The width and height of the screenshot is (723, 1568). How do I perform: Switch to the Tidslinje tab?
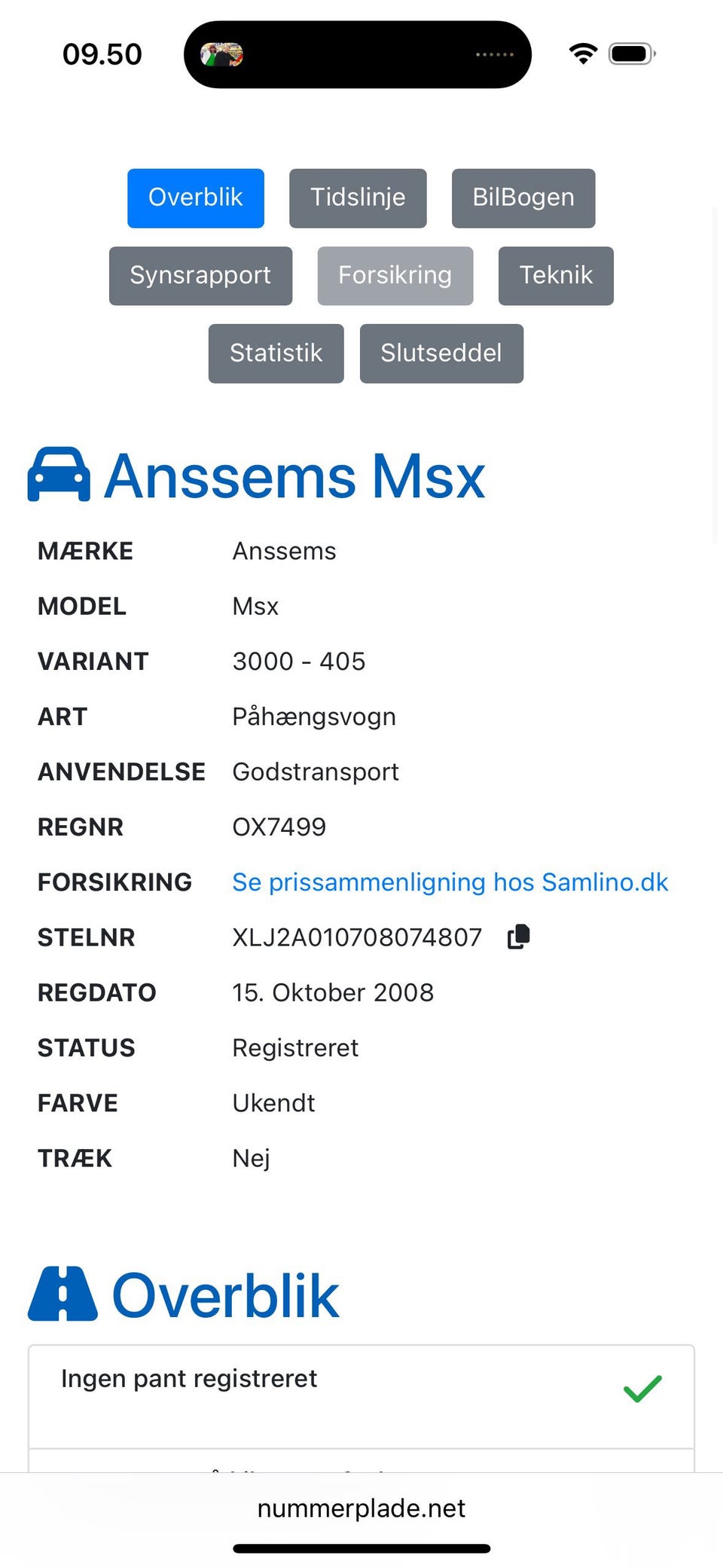click(x=358, y=197)
